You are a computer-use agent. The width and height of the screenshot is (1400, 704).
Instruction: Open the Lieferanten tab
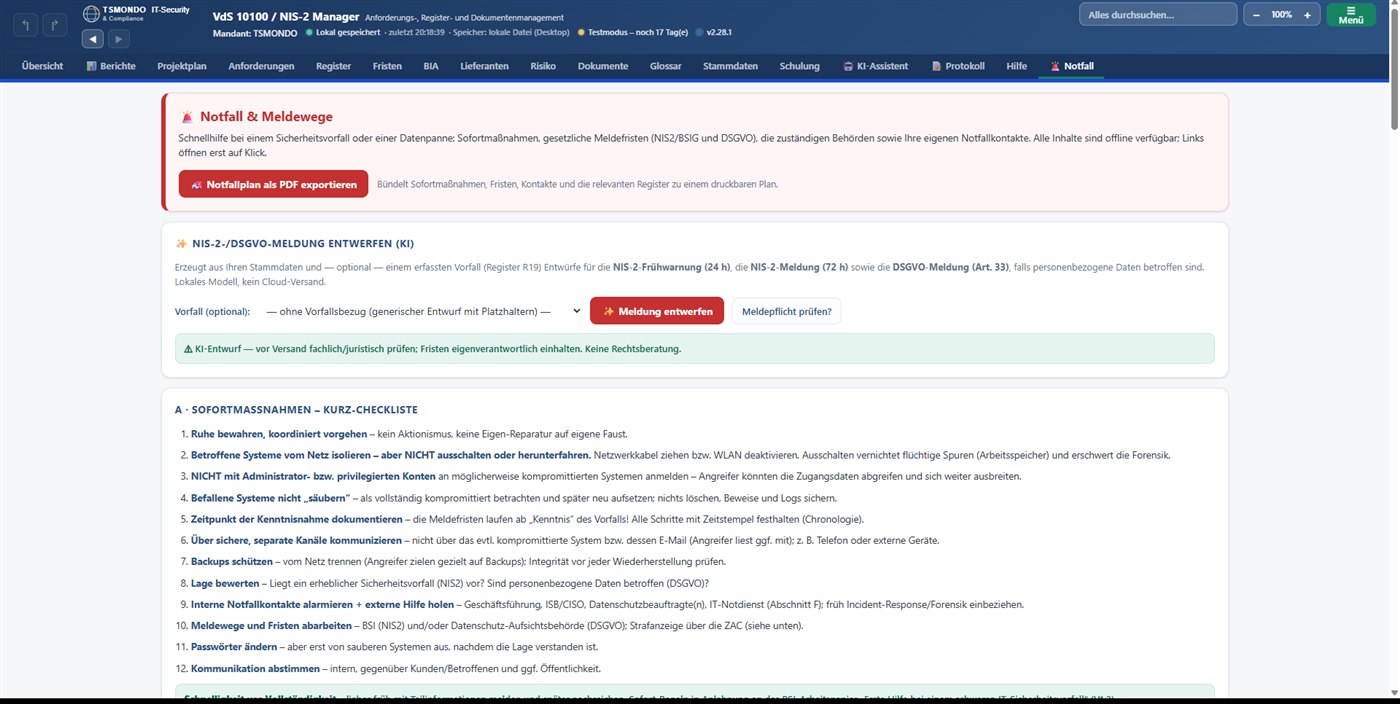484,66
